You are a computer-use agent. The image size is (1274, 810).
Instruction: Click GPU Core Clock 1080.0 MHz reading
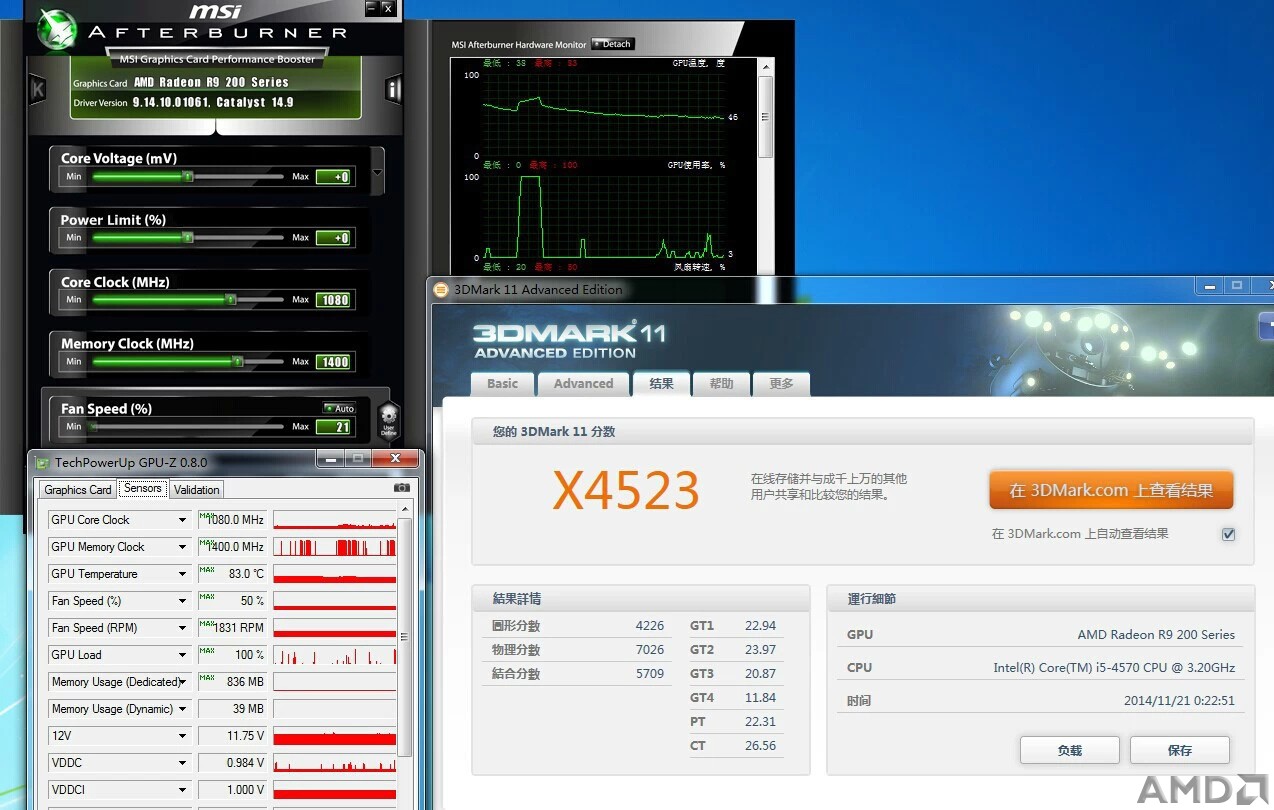pyautogui.click(x=233, y=520)
